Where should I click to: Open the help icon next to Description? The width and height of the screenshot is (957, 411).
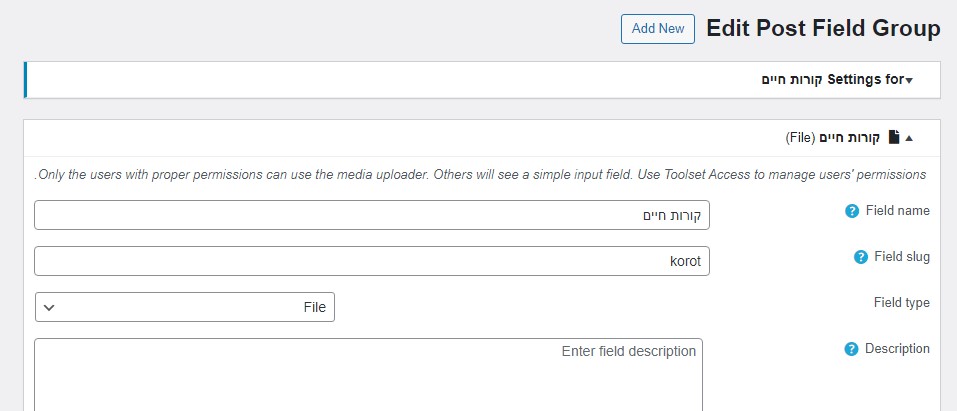pyautogui.click(x=851, y=349)
